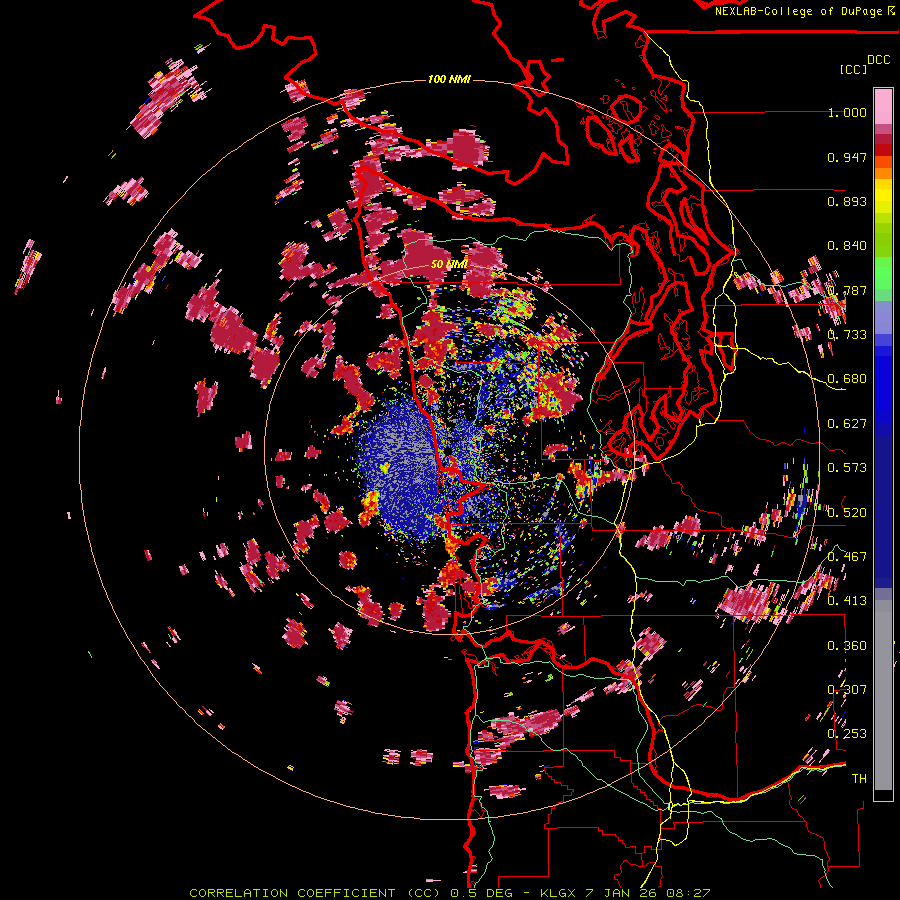Click the pink top segment of color bar

click(883, 106)
